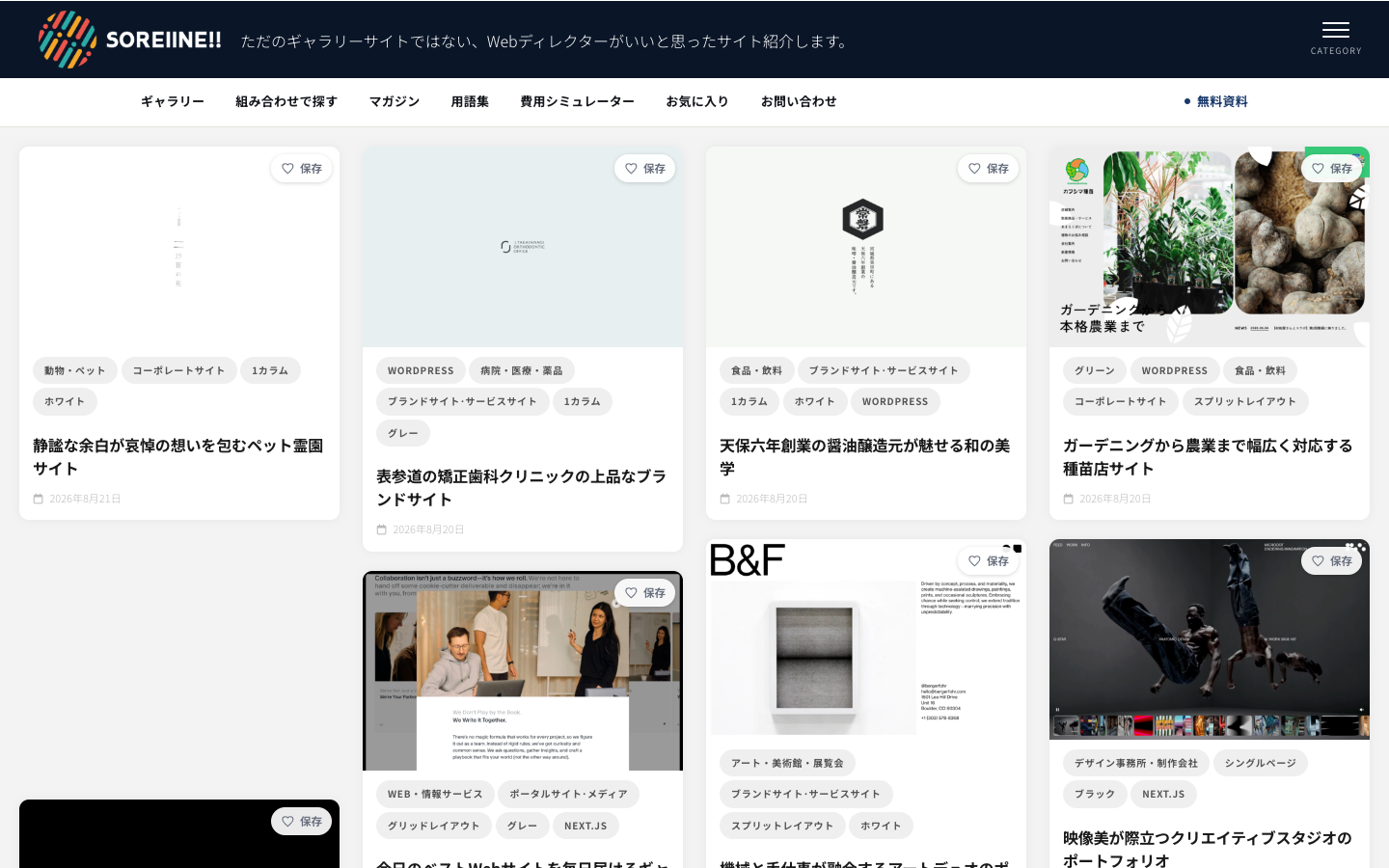Select WORDPRESS tag on orthodontic clinic card
Image resolution: width=1389 pixels, height=868 pixels.
coord(421,370)
